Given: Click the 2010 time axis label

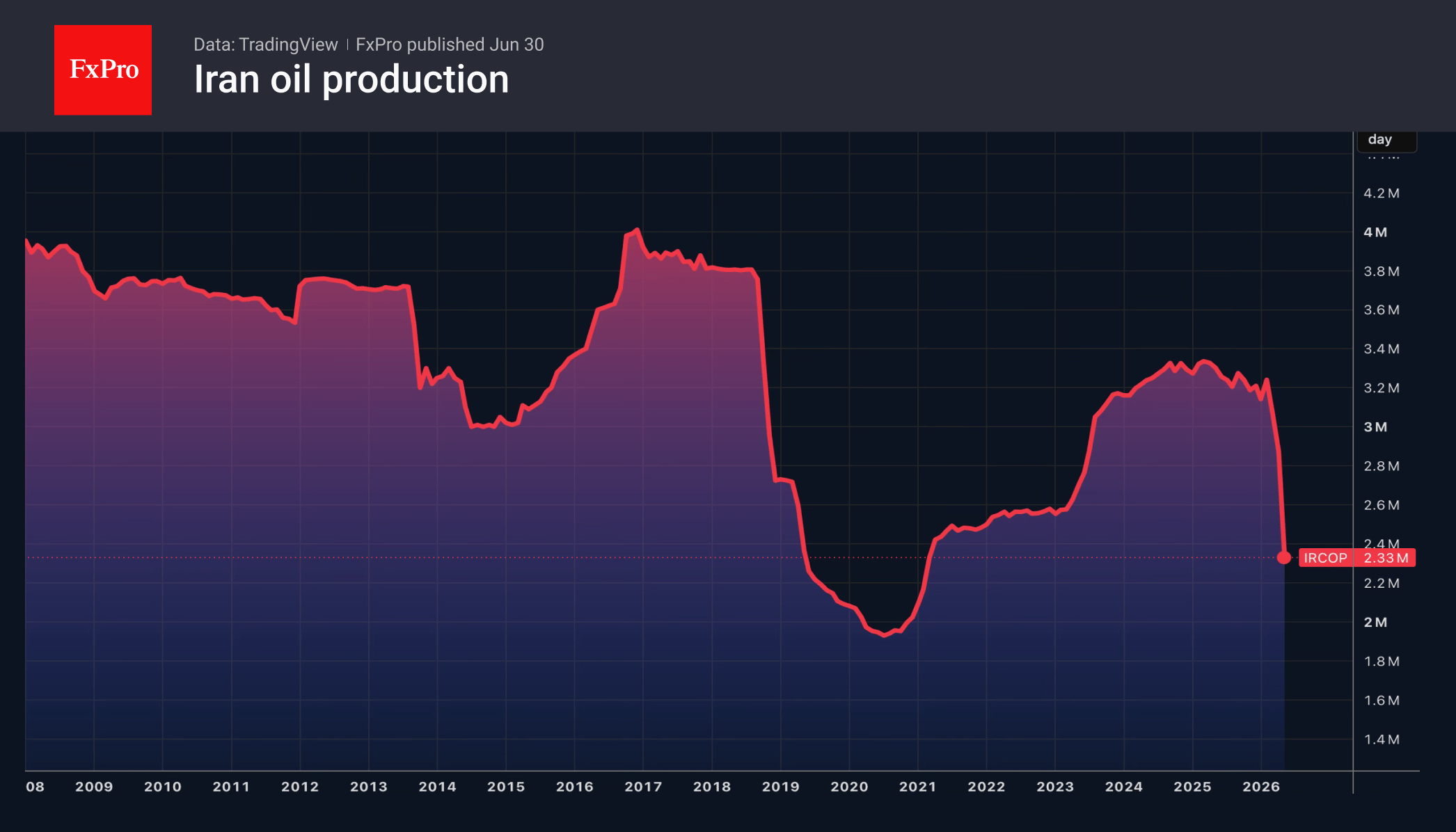Looking at the screenshot, I should [x=163, y=787].
